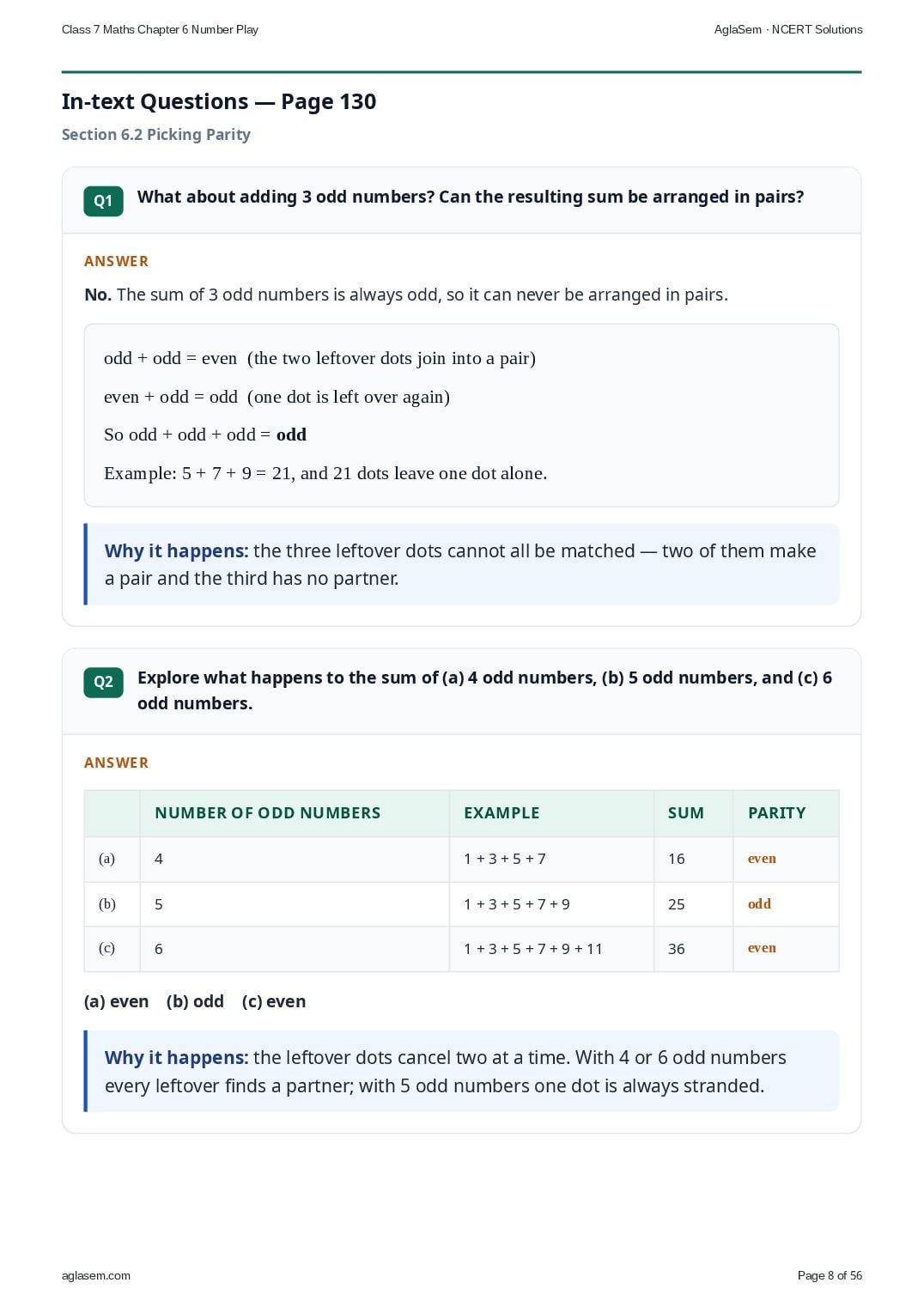Click the Section 6.2 Picking Parity subtitle

156,134
